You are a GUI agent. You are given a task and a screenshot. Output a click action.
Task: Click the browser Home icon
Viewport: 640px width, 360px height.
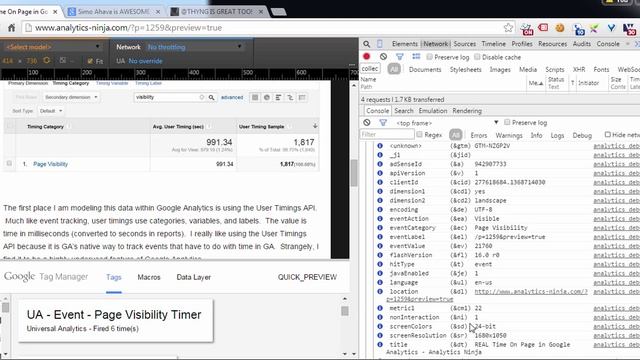pyautogui.click(x=11, y=28)
